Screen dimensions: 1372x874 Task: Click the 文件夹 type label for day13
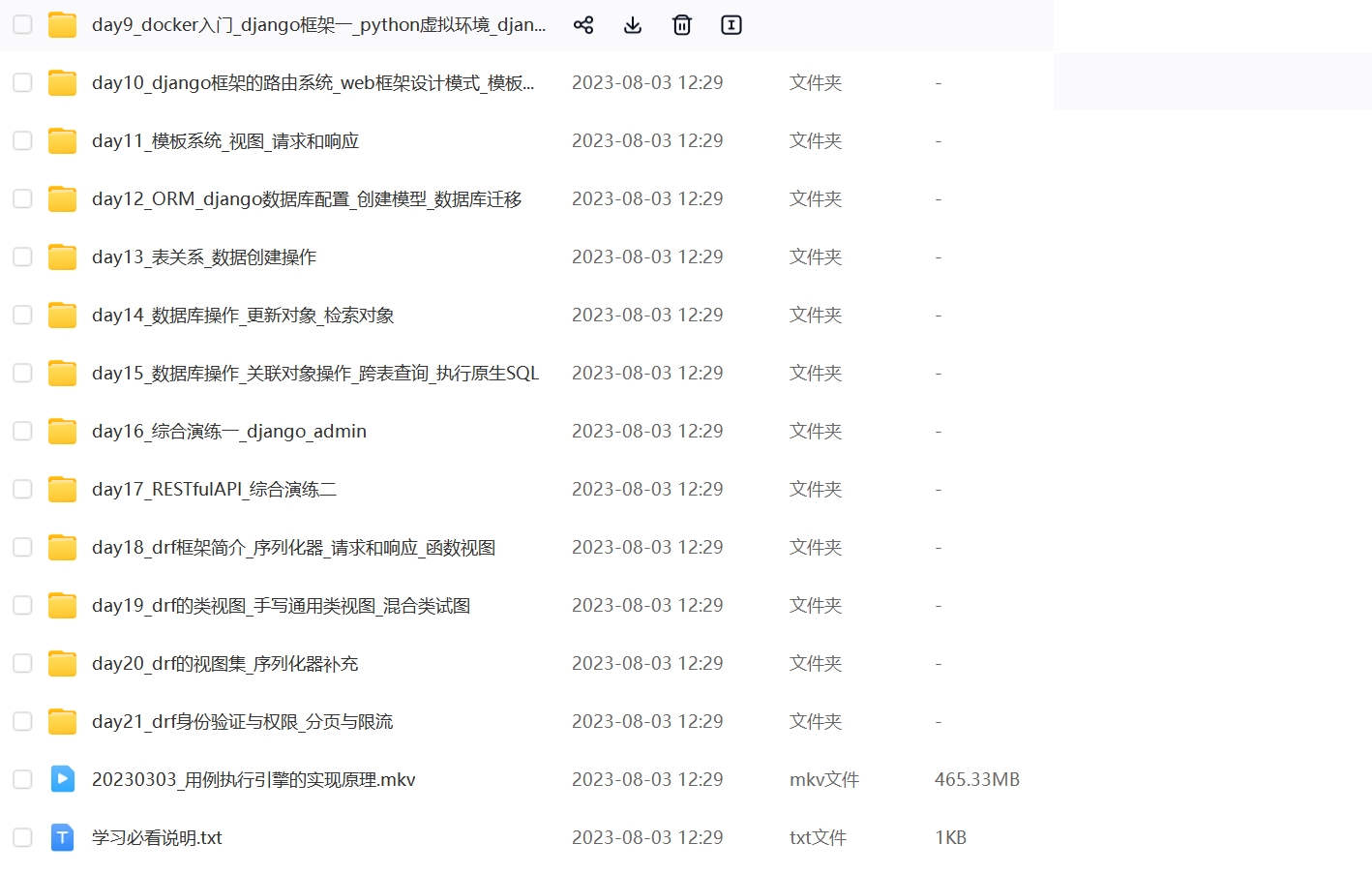pyautogui.click(x=816, y=257)
